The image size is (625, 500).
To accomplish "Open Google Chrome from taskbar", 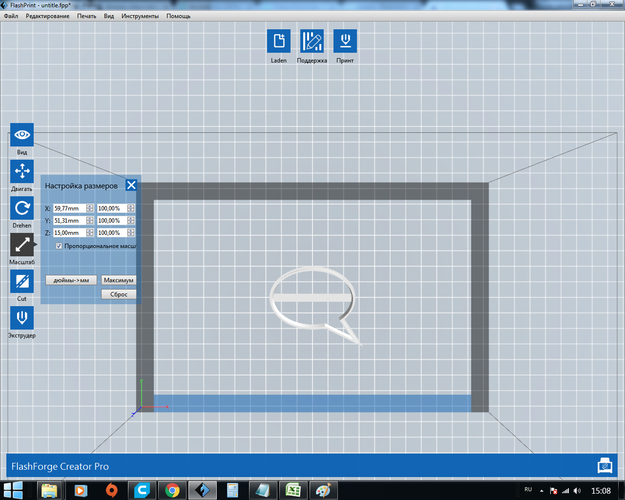I will tap(172, 490).
